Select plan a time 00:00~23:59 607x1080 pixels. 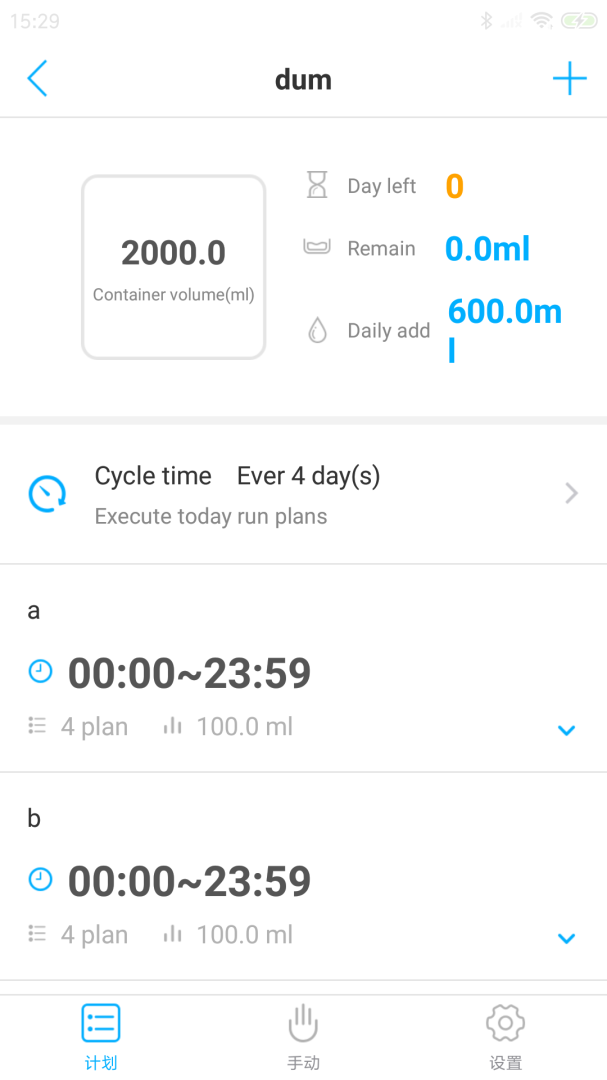pos(189,673)
